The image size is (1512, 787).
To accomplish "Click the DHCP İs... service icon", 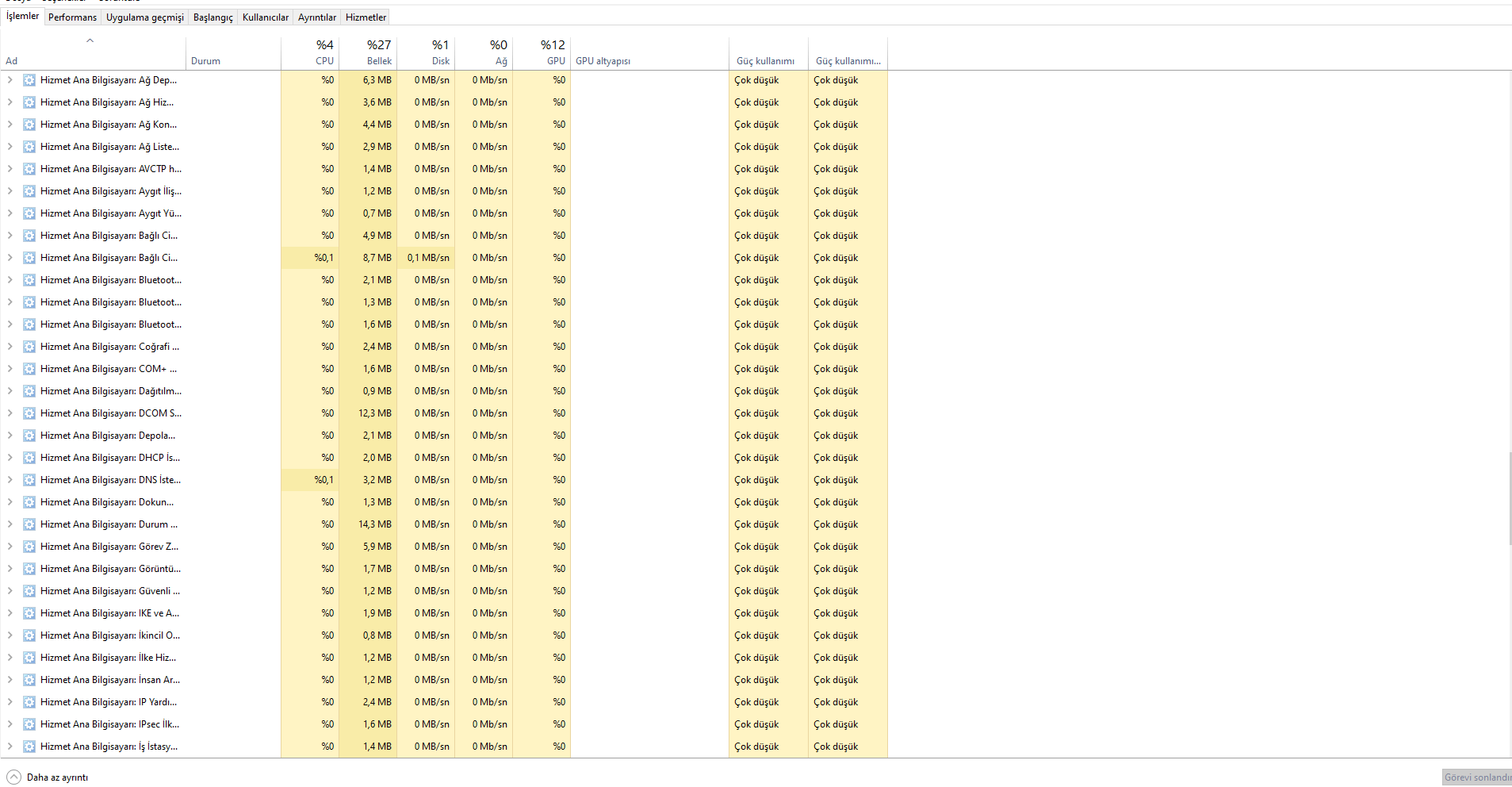I will tap(29, 458).
